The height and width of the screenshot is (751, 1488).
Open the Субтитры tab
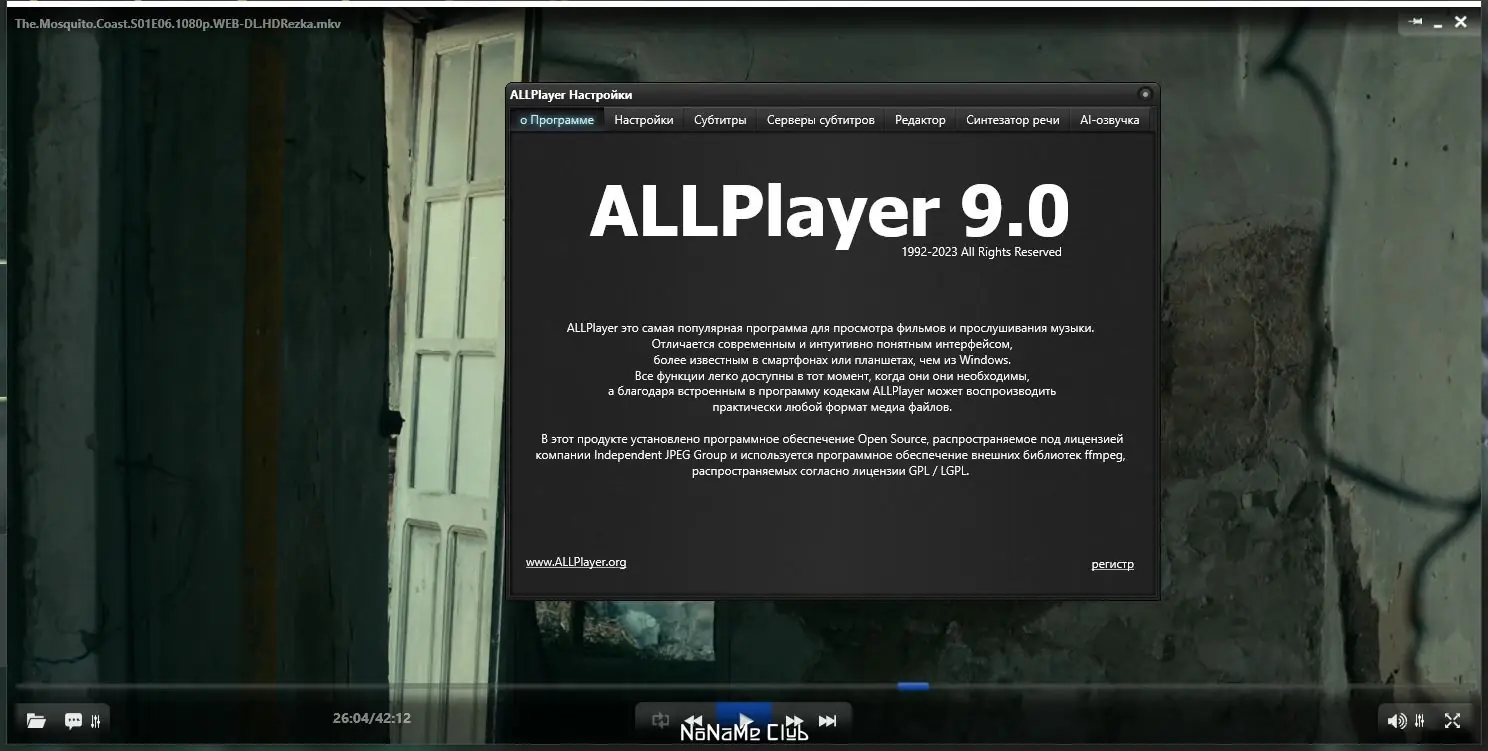tap(720, 120)
